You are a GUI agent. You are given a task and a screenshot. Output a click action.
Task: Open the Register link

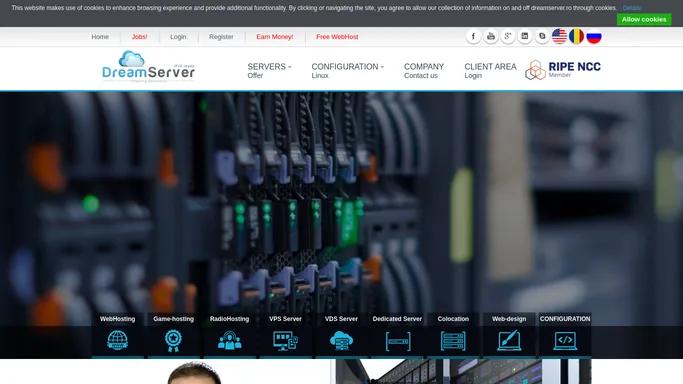(221, 37)
